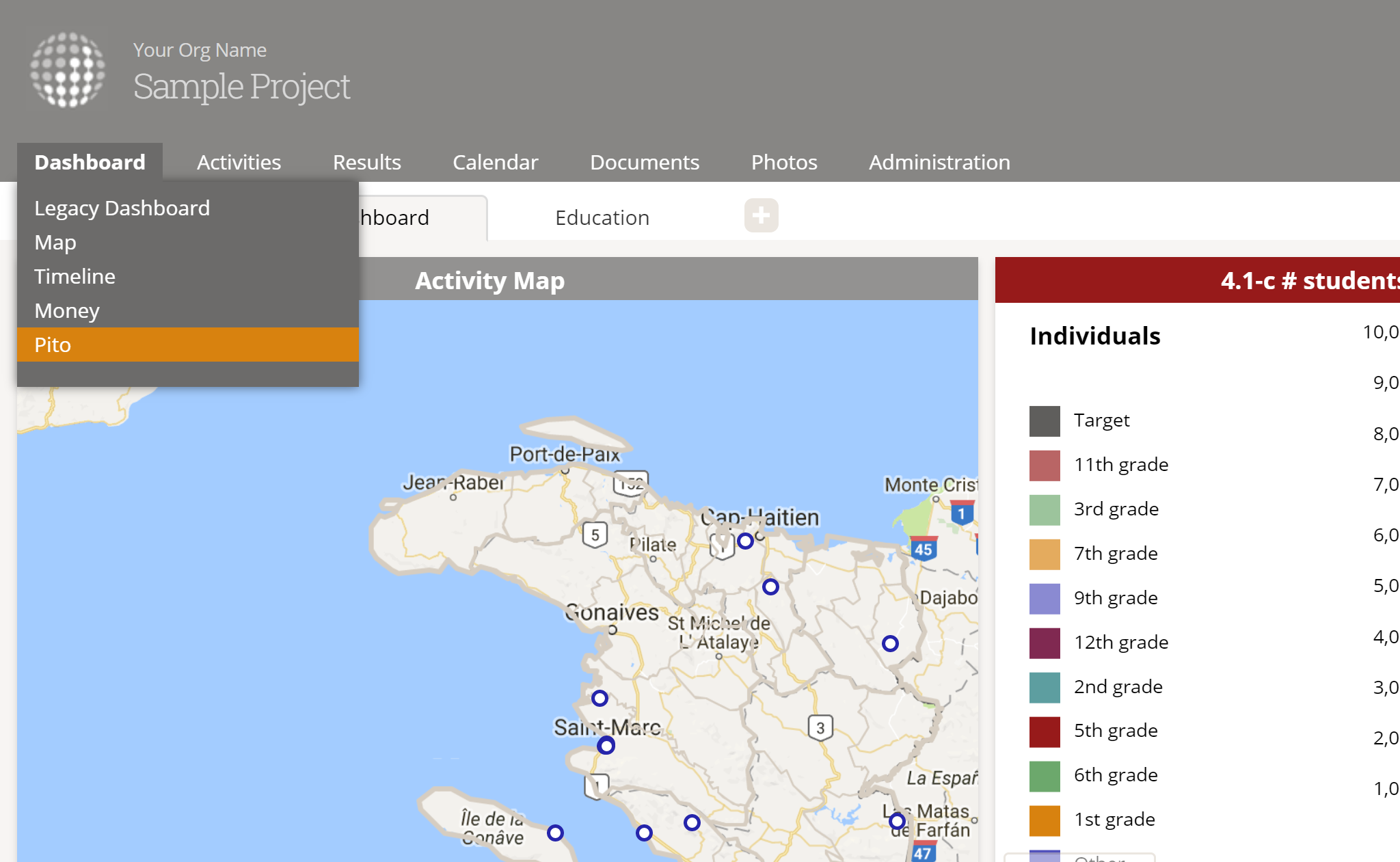Viewport: 1400px width, 862px height.
Task: Open Legacy Dashboard menu entry
Action: coord(122,208)
